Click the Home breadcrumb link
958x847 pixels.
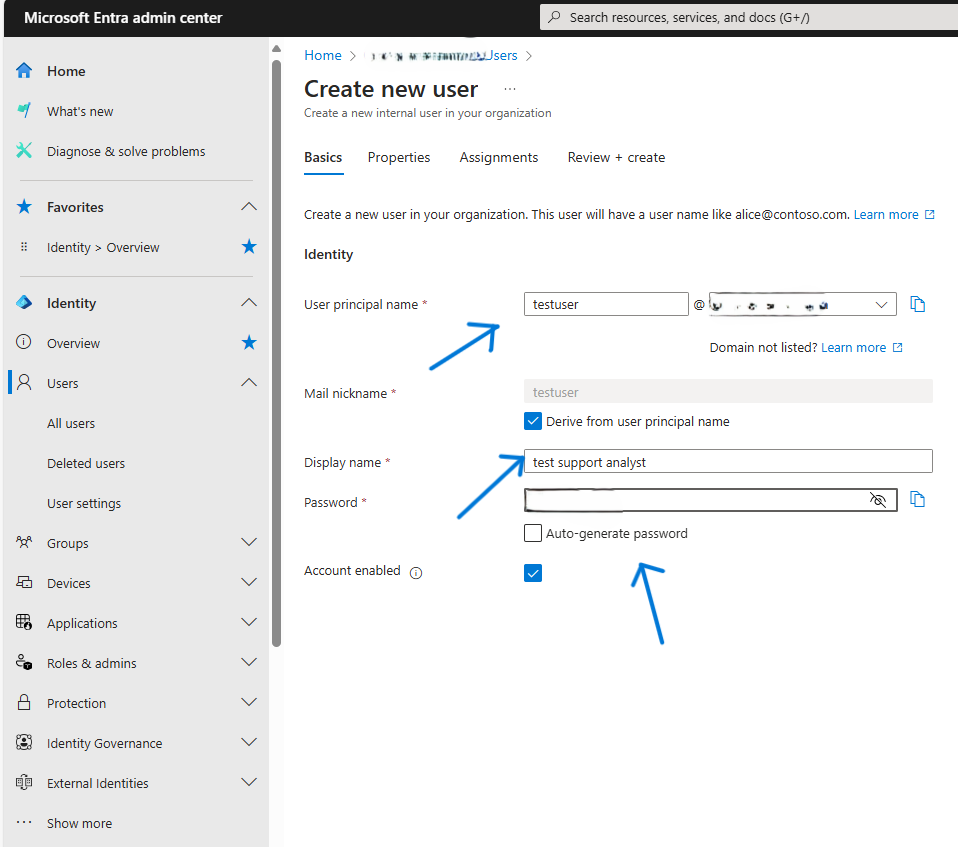tap(322, 55)
